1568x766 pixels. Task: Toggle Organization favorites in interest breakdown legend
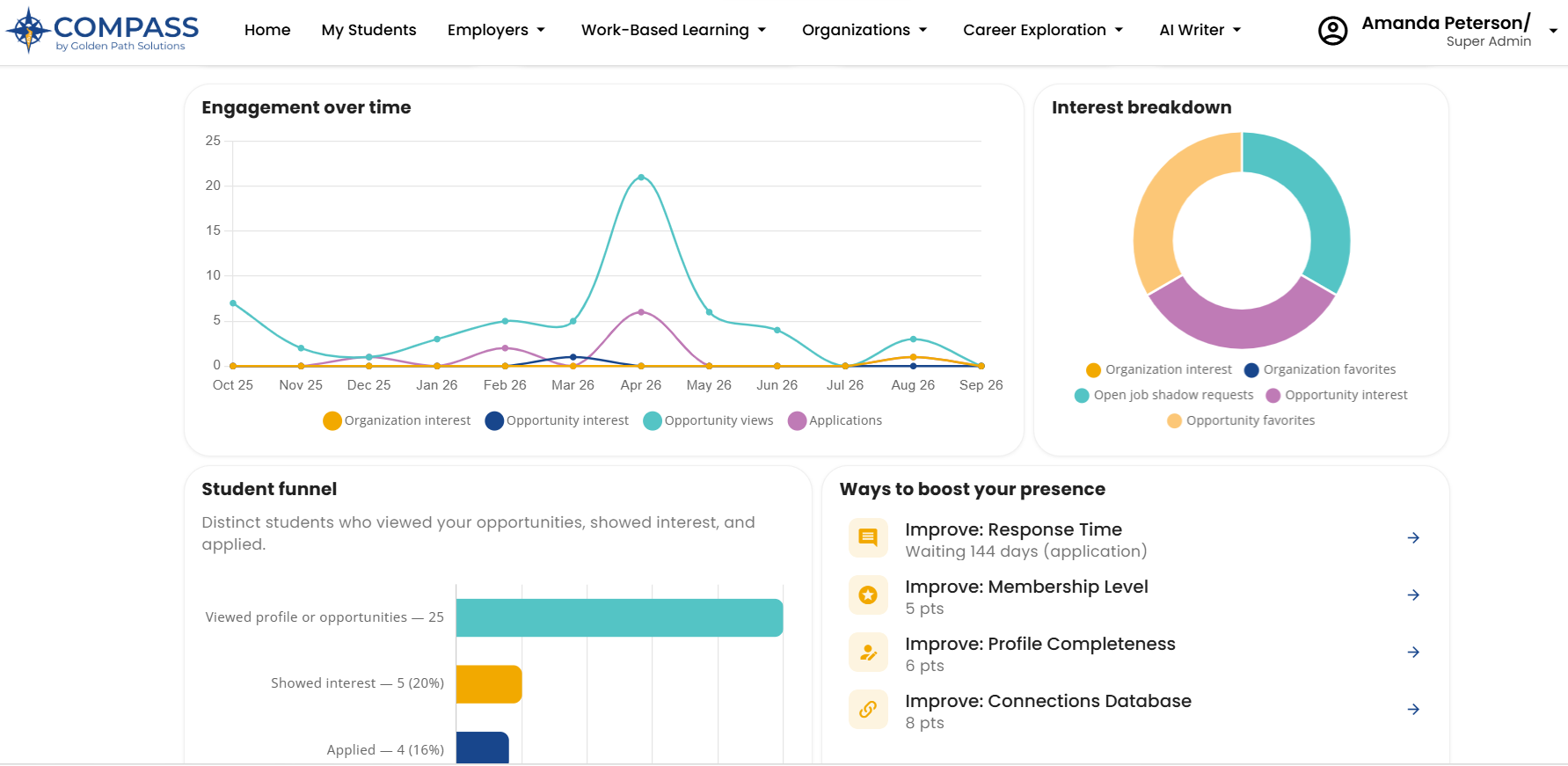click(1320, 370)
